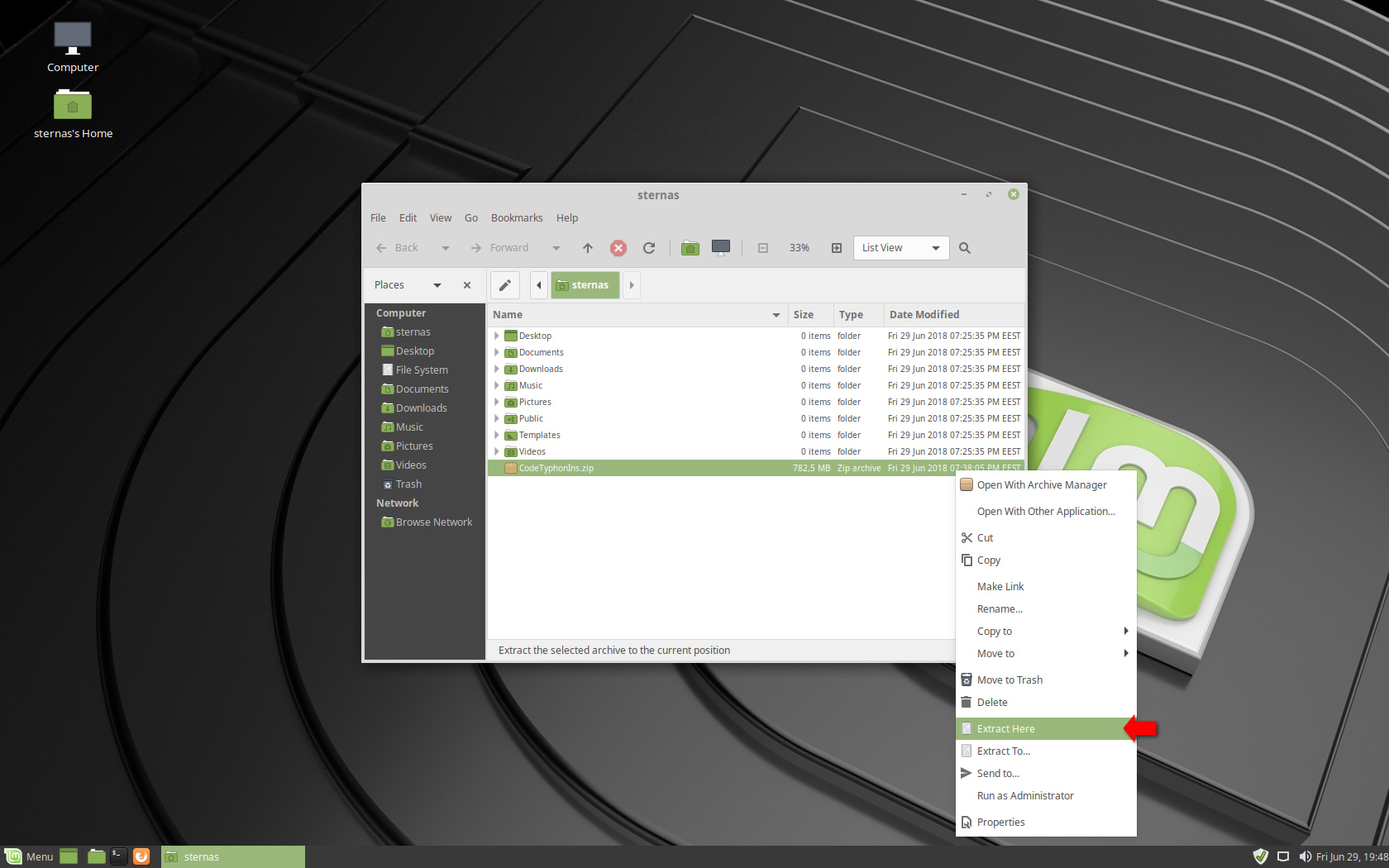Expand the Music folder row
1389x868 pixels.
(497, 385)
